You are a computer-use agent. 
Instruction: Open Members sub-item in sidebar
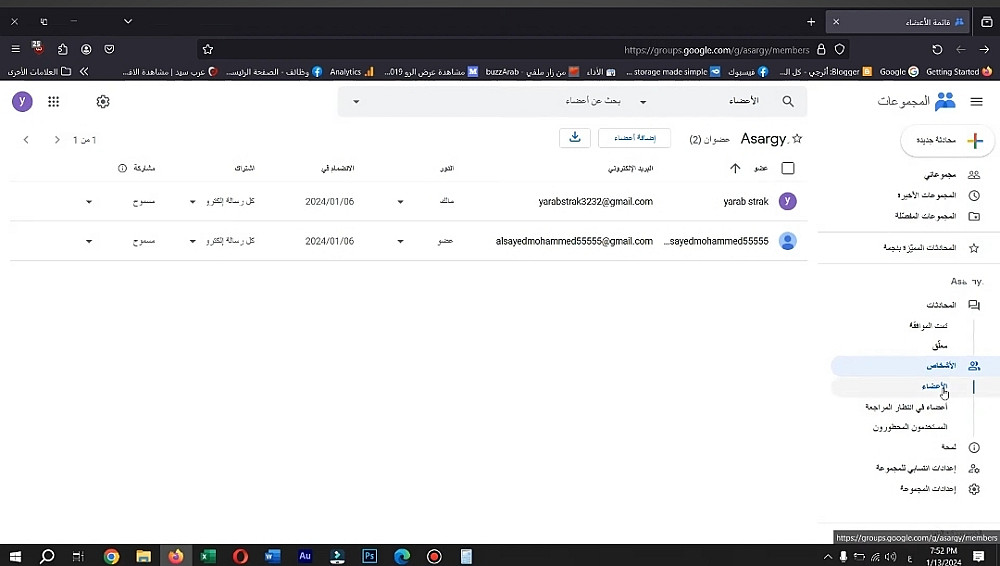tap(934, 386)
